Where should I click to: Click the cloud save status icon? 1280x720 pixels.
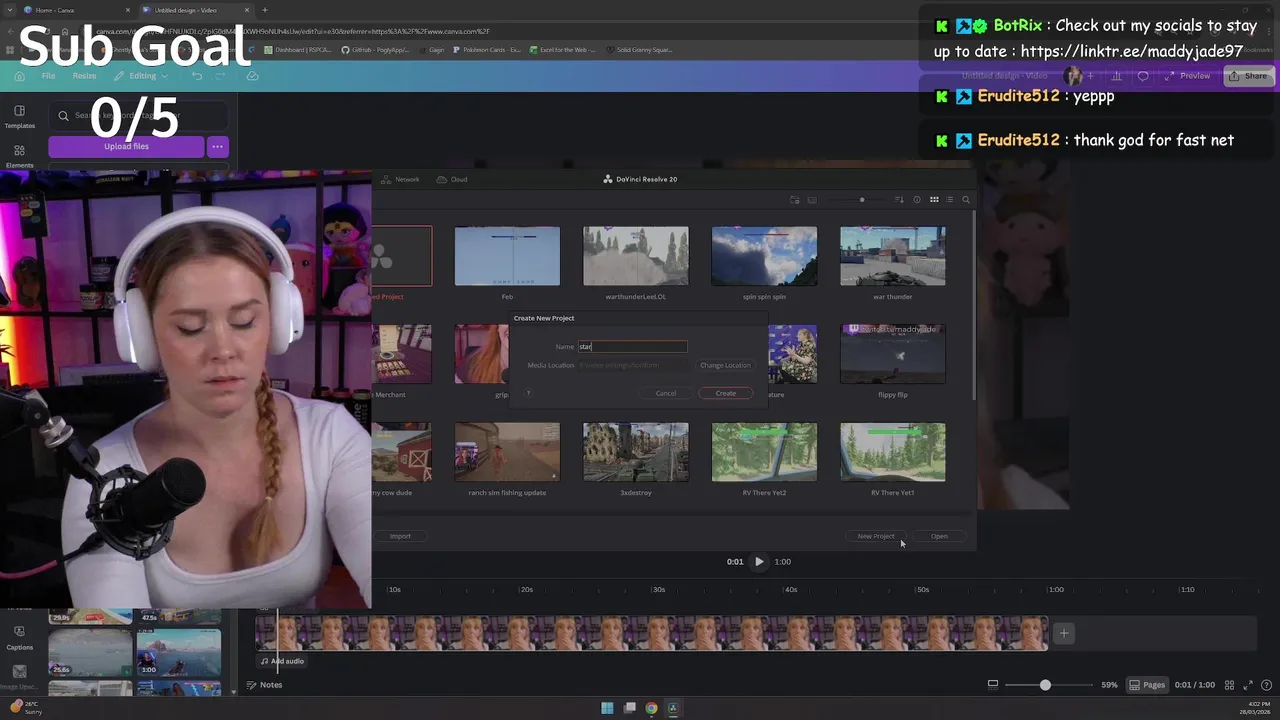[x=252, y=76]
